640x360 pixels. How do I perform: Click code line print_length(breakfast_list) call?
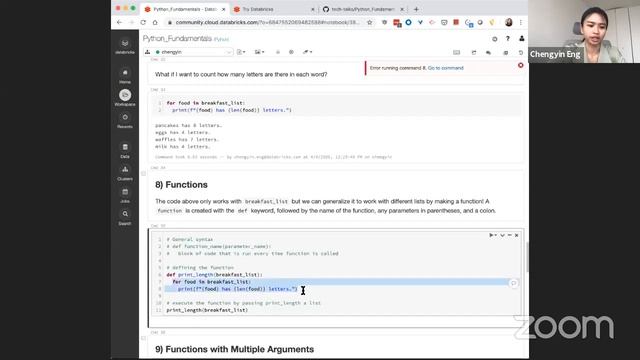pos(207,310)
